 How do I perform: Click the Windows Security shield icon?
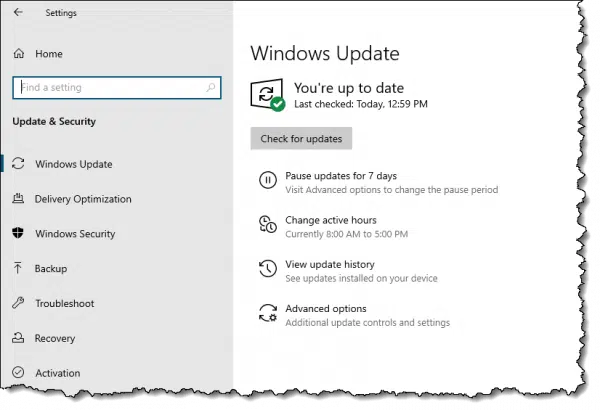click(18, 233)
